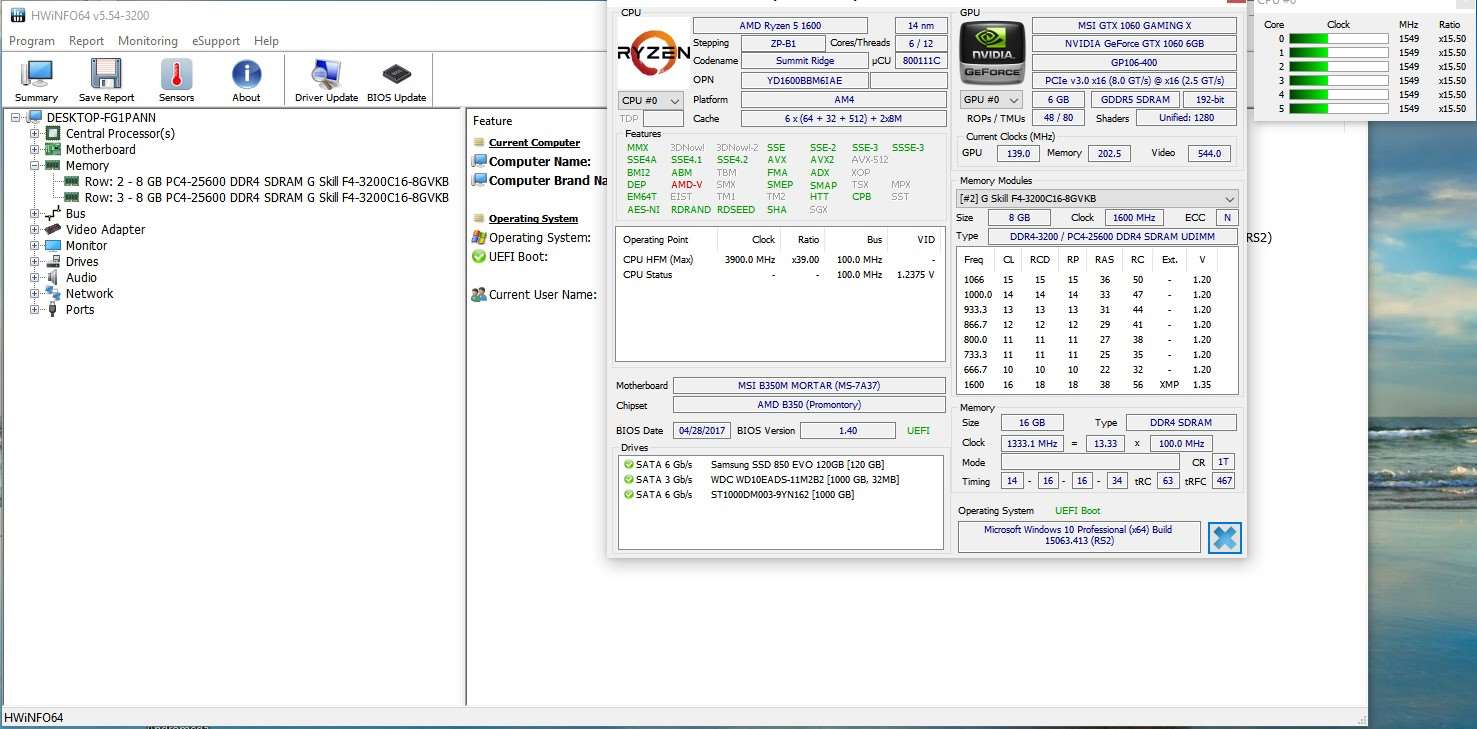This screenshot has width=1477, height=729.
Task: Collapse the Memory tree node
Action: [35, 165]
